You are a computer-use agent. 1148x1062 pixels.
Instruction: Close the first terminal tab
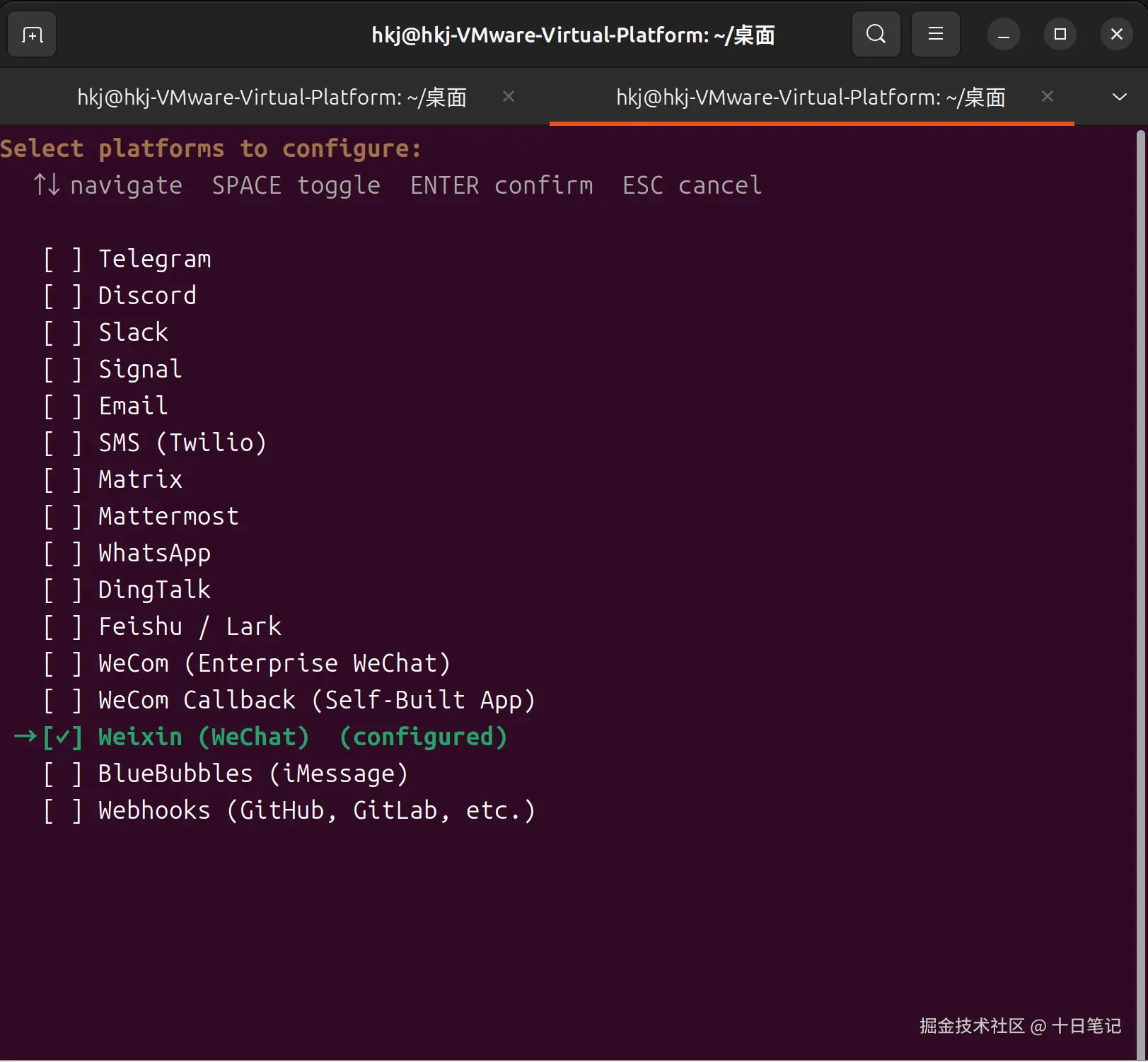(x=508, y=96)
